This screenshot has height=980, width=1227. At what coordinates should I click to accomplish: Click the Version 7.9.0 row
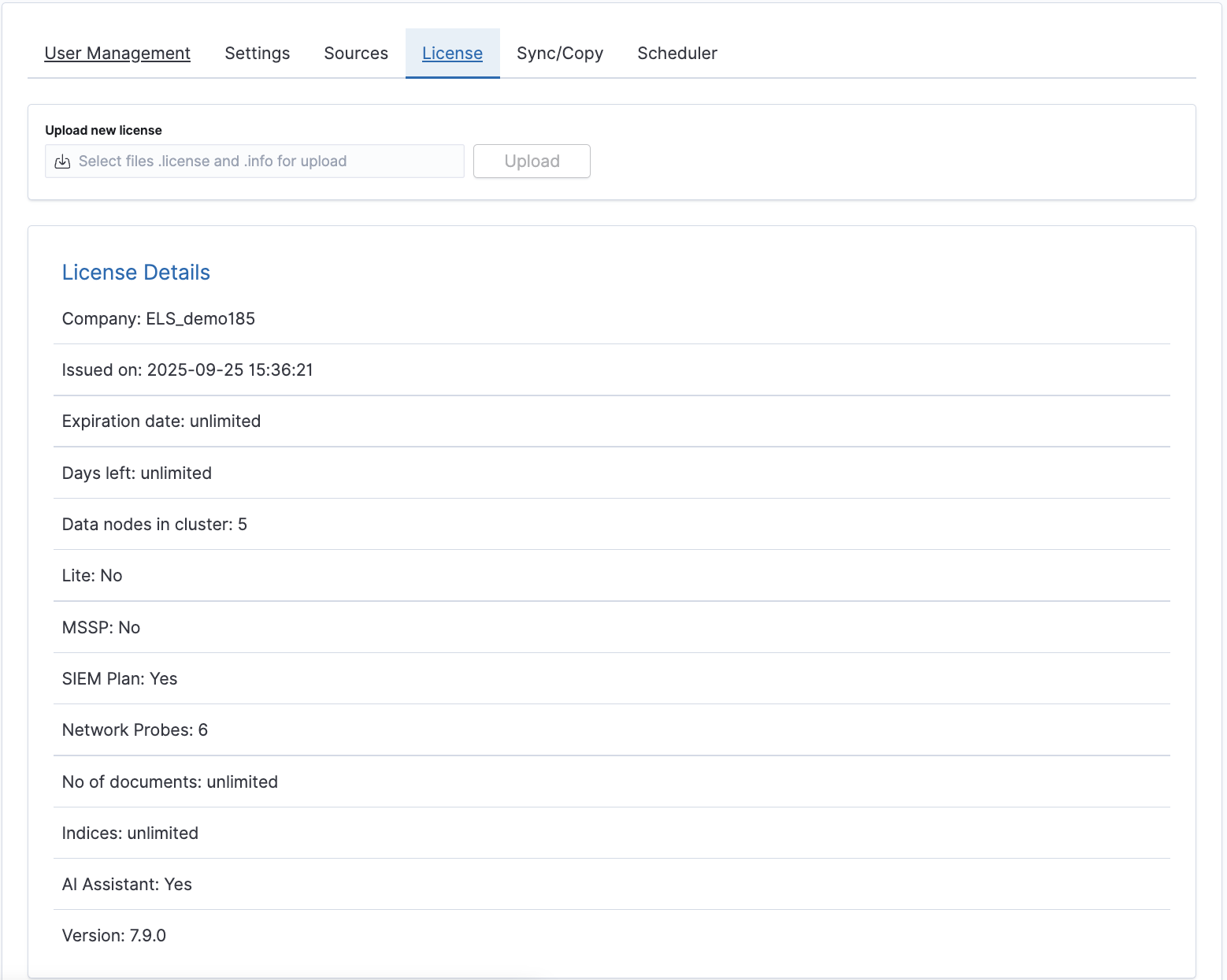tap(113, 936)
